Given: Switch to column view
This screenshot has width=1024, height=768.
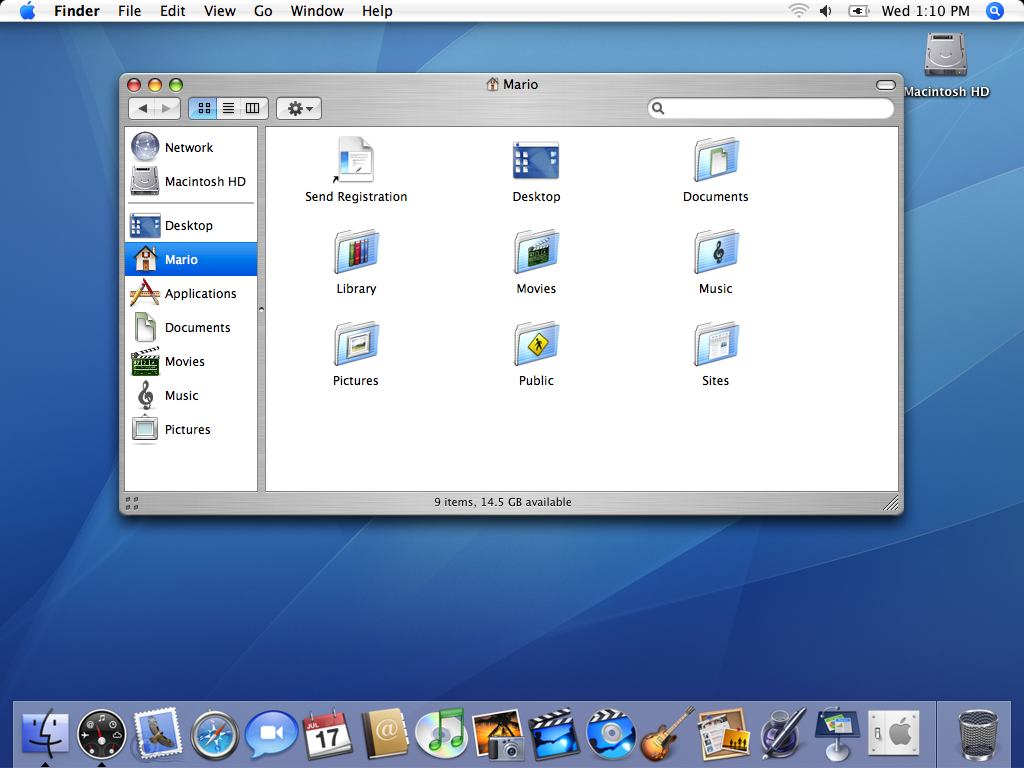Looking at the screenshot, I should 253,108.
